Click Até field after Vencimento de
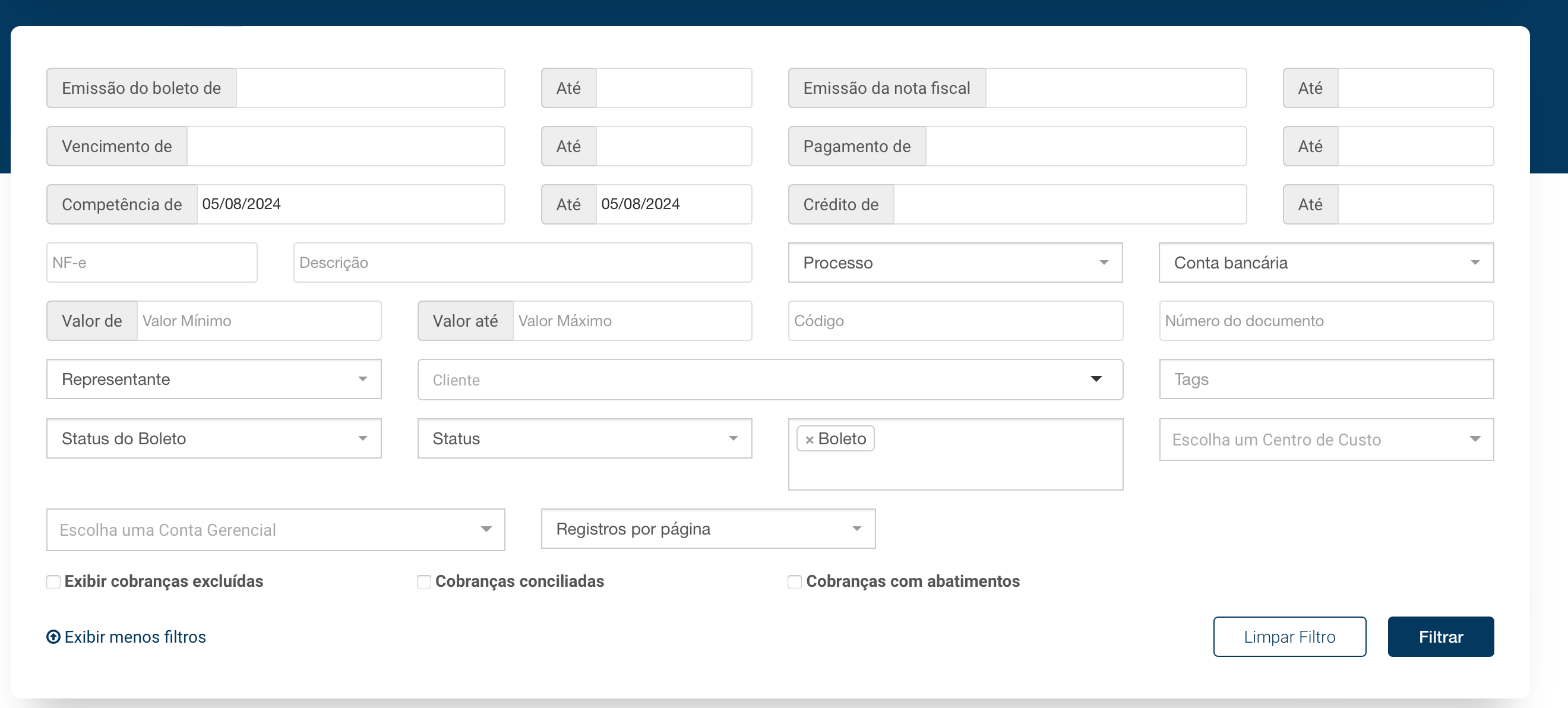Viewport: 1568px width, 708px height. pyautogui.click(x=674, y=146)
